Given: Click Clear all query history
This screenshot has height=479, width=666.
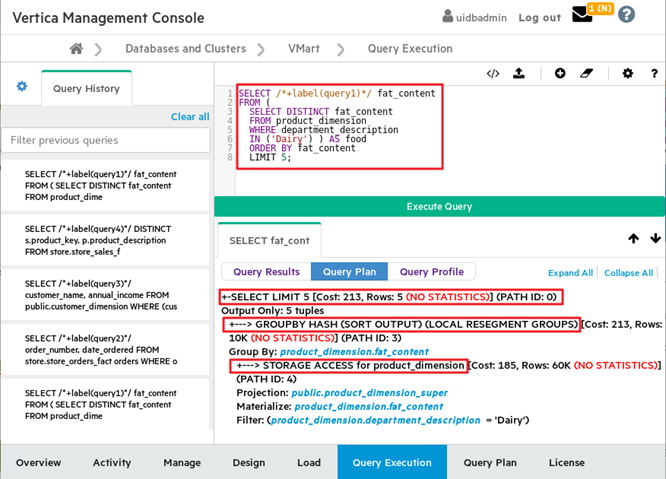Looking at the screenshot, I should (190, 117).
